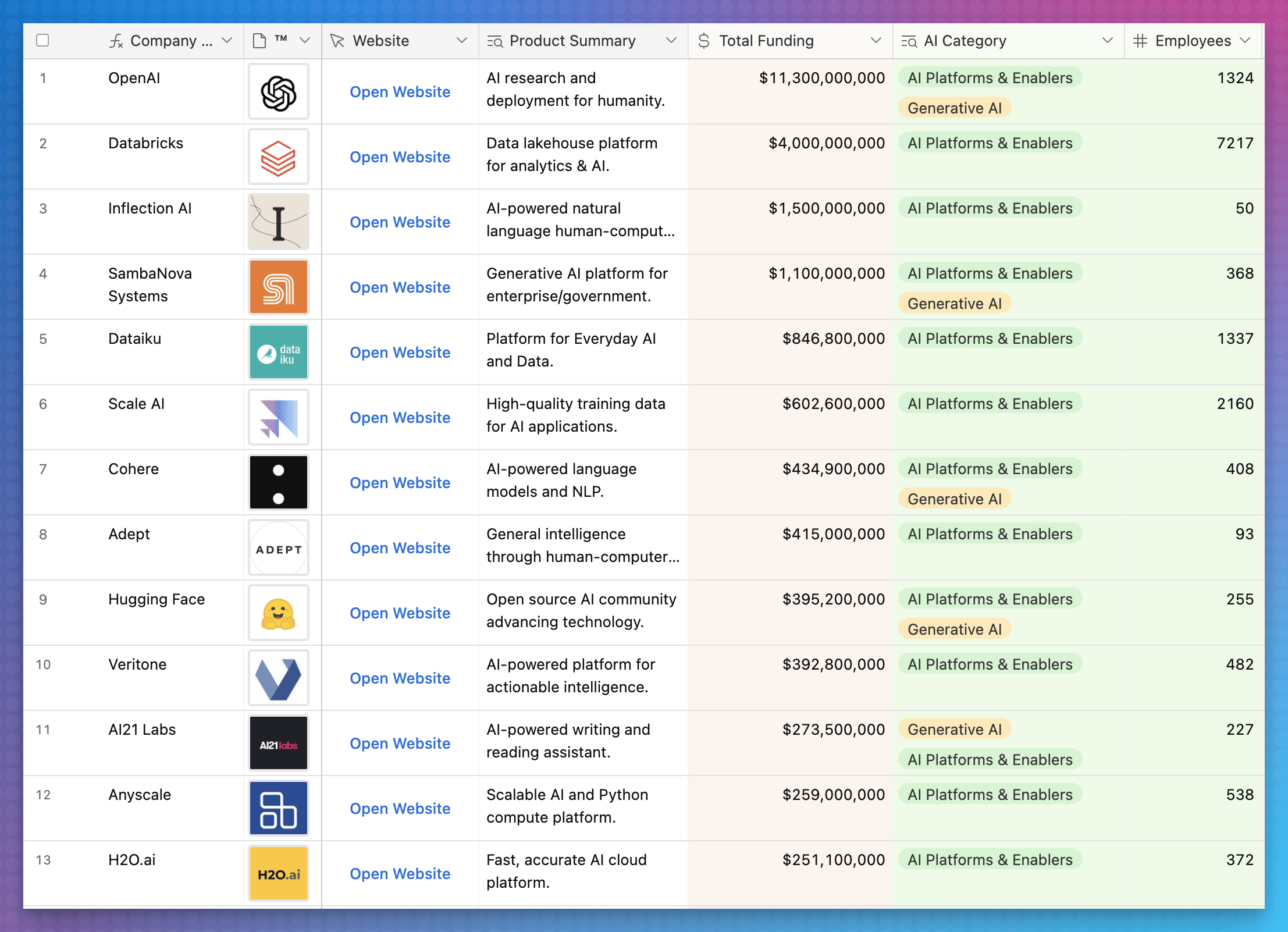Open the Hugging Face emoji logo thumbnail
The image size is (1288, 932).
[x=279, y=613]
